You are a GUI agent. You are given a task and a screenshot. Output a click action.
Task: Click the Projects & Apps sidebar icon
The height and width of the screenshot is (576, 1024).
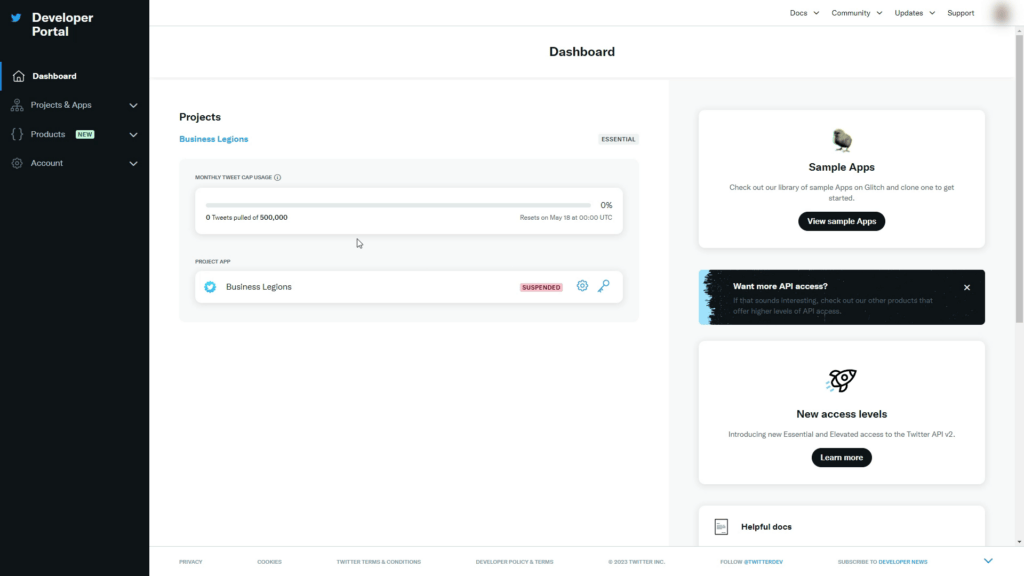click(x=18, y=104)
